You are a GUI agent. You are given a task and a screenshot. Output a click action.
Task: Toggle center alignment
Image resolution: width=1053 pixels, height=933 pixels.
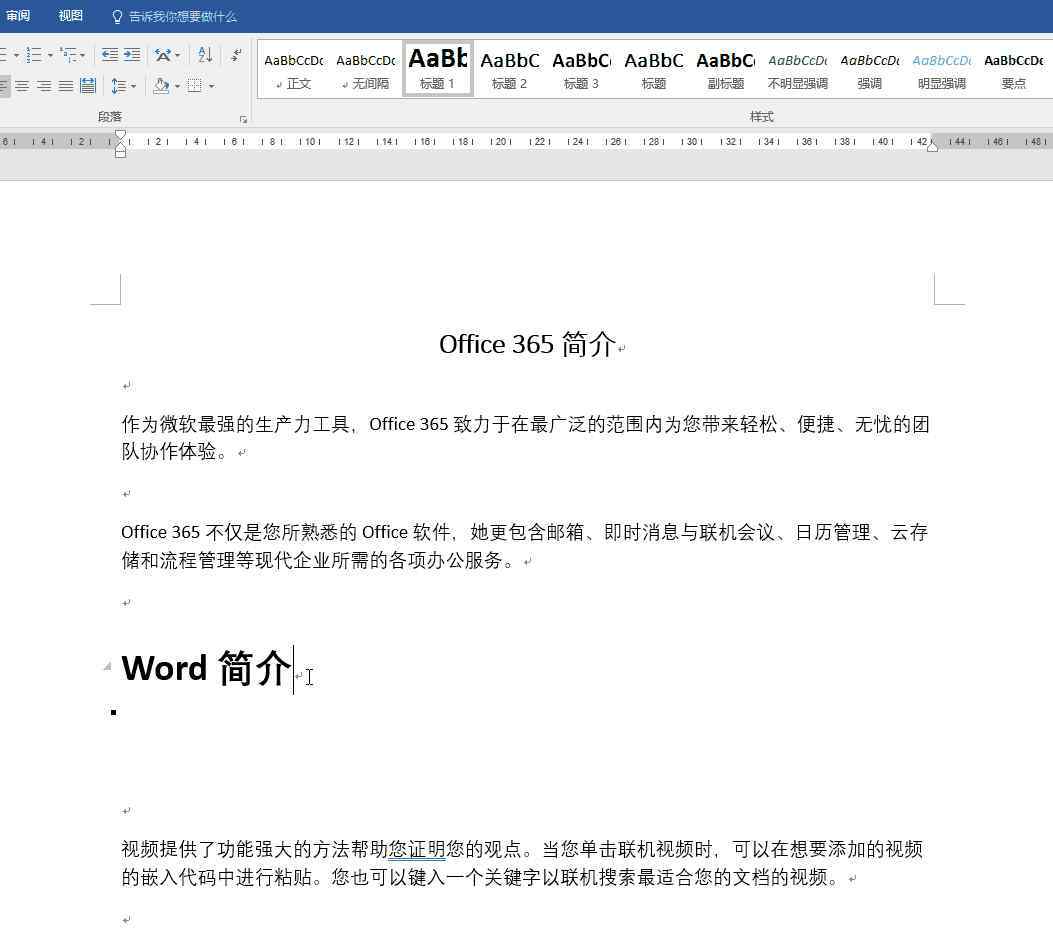tap(22, 86)
